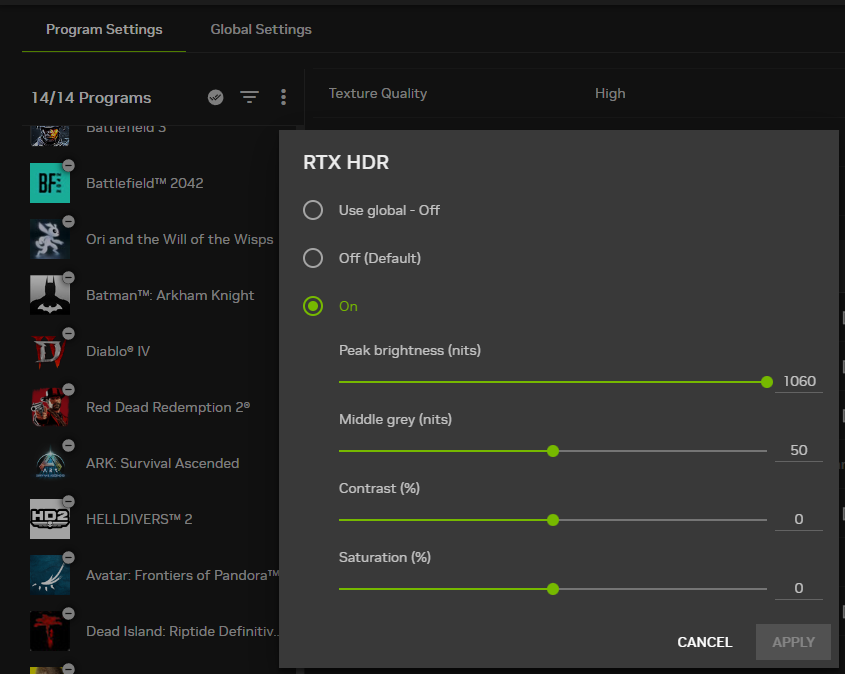Select Ori and the Will of the Wisps
Image resolution: width=845 pixels, height=674 pixels.
pyautogui.click(x=179, y=239)
